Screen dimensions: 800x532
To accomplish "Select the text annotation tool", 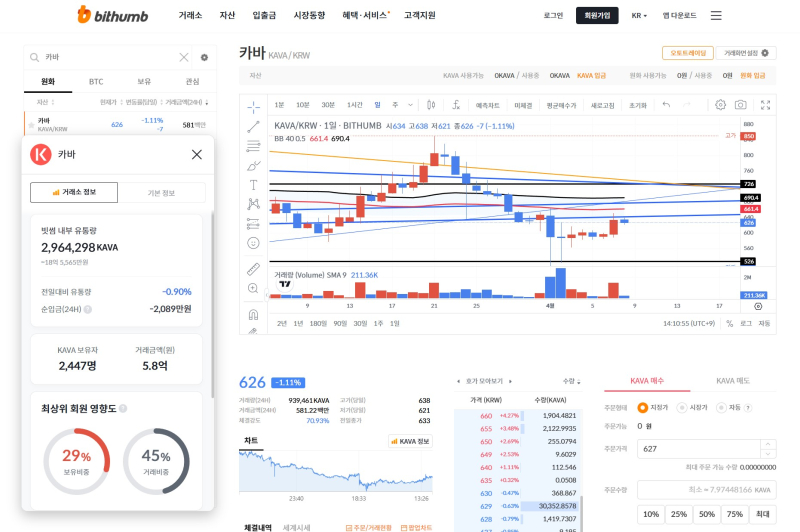I will click(253, 185).
